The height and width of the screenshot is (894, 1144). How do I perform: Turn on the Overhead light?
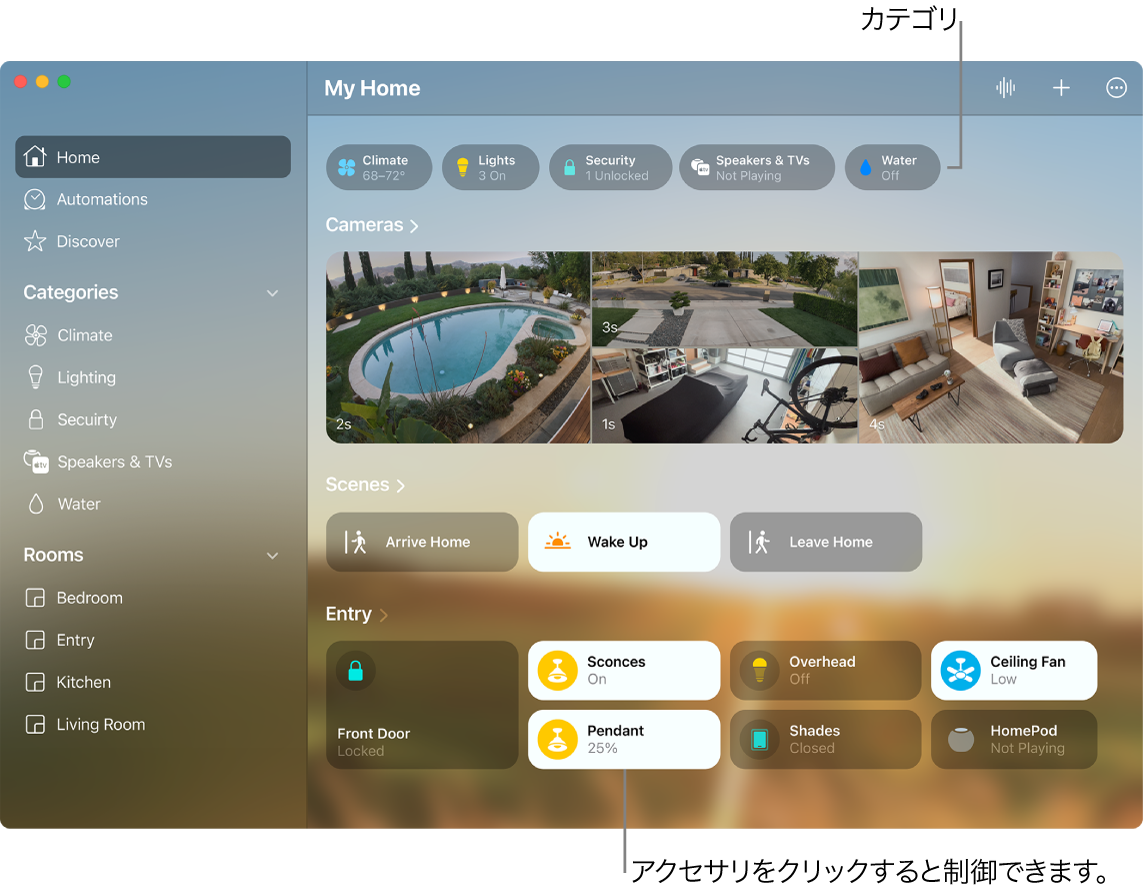(825, 670)
